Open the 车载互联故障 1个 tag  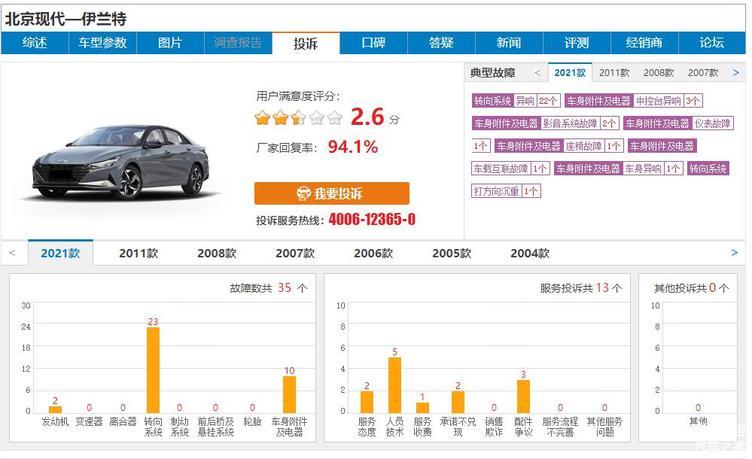tap(510, 168)
